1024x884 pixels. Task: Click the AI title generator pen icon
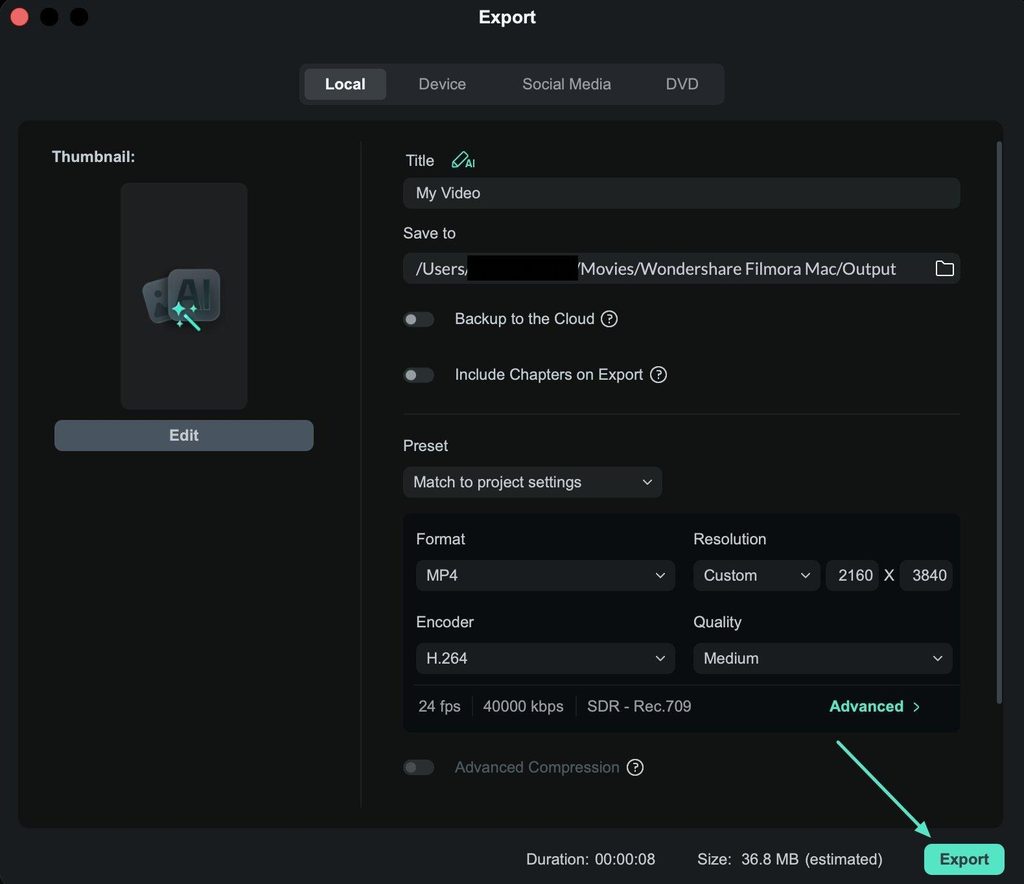[x=463, y=160]
